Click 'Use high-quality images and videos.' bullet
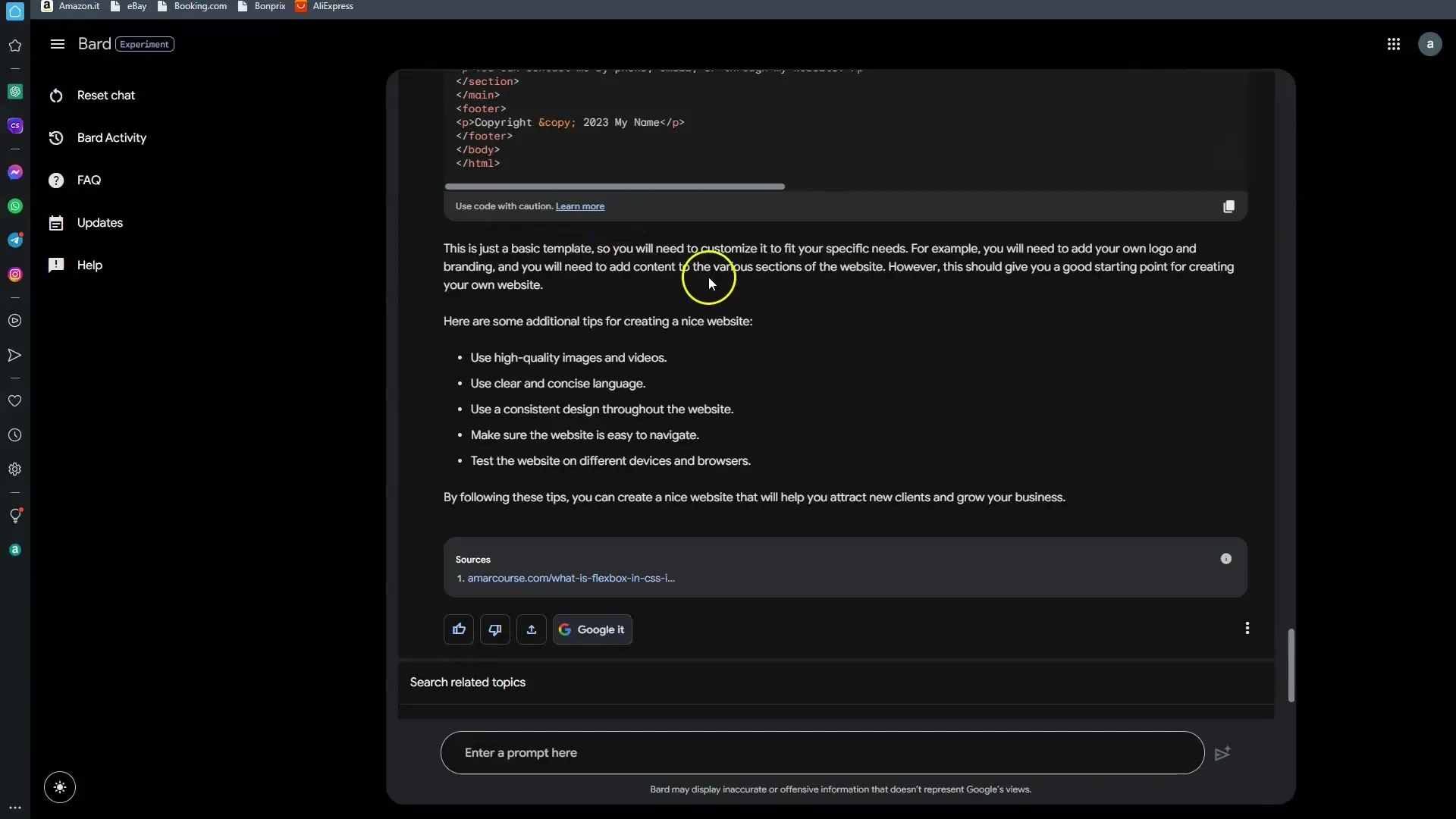The height and width of the screenshot is (819, 1456). pyautogui.click(x=569, y=358)
